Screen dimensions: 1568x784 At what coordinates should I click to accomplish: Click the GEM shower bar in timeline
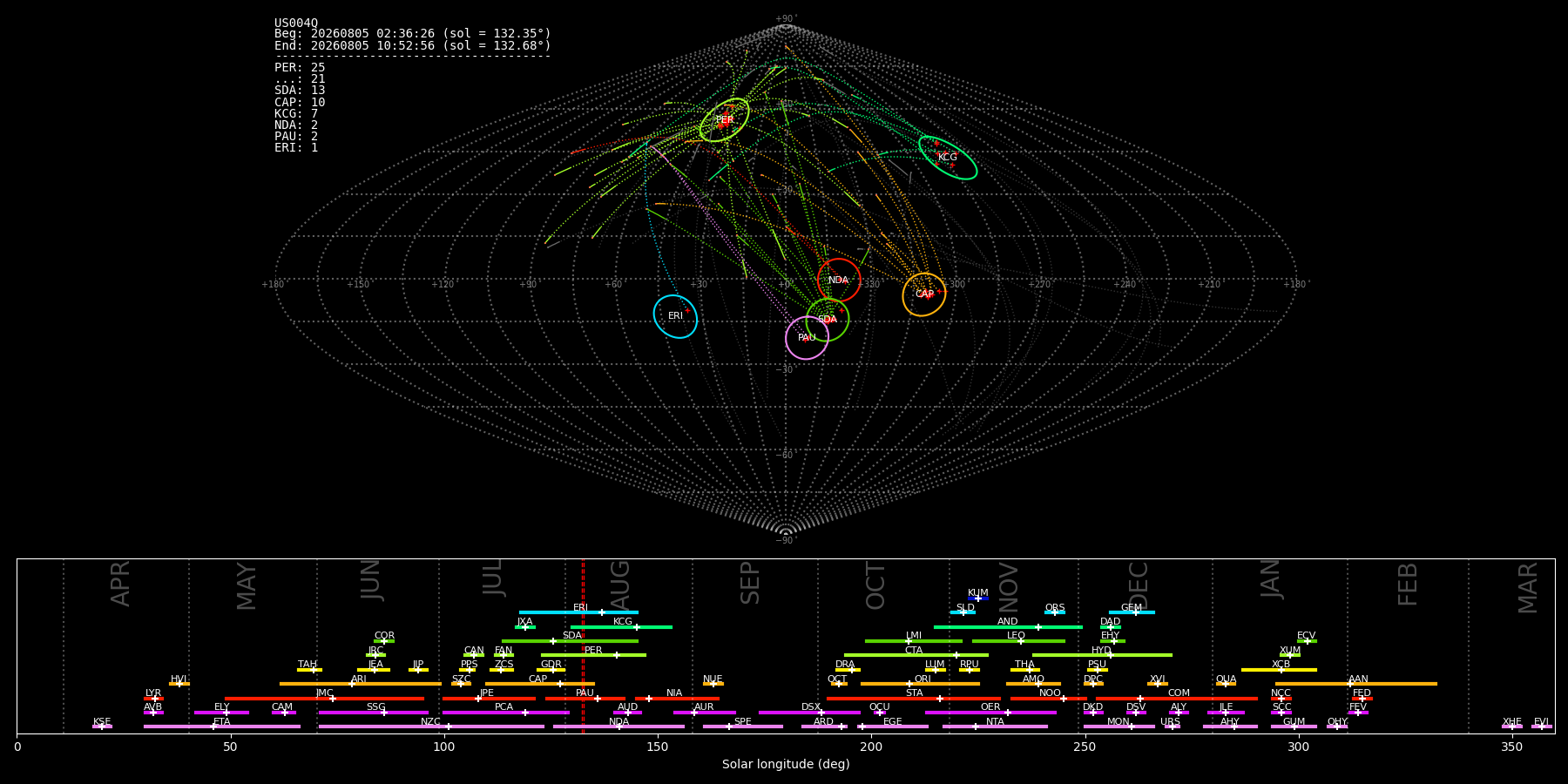1132,612
